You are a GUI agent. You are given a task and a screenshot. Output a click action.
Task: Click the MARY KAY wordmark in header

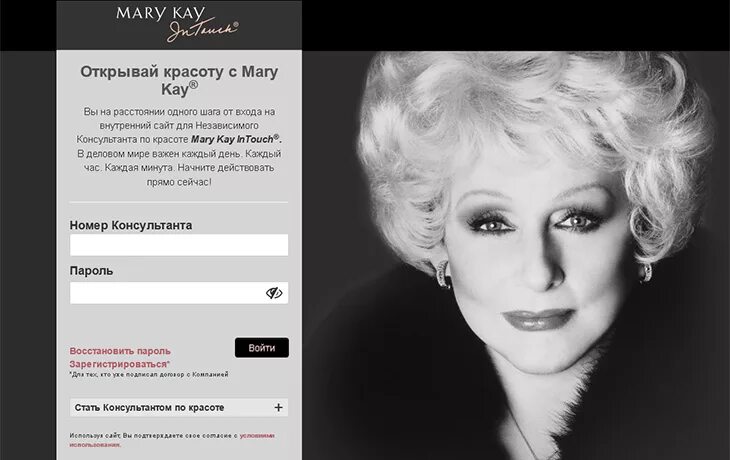(160, 14)
